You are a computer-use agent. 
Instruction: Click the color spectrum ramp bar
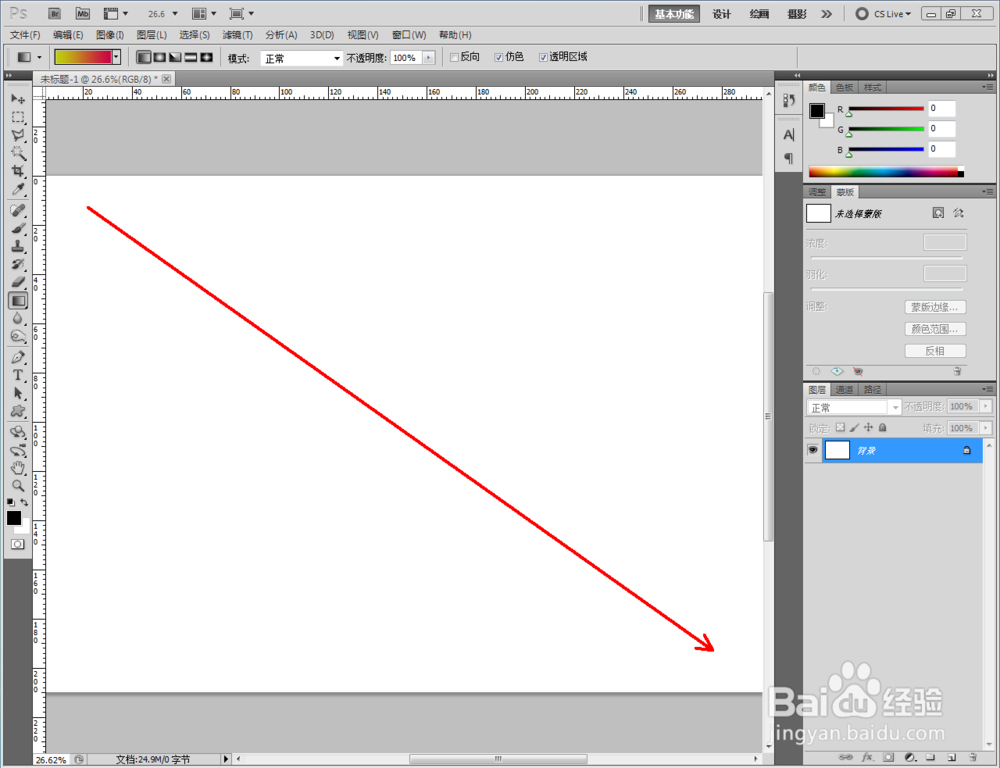point(886,172)
